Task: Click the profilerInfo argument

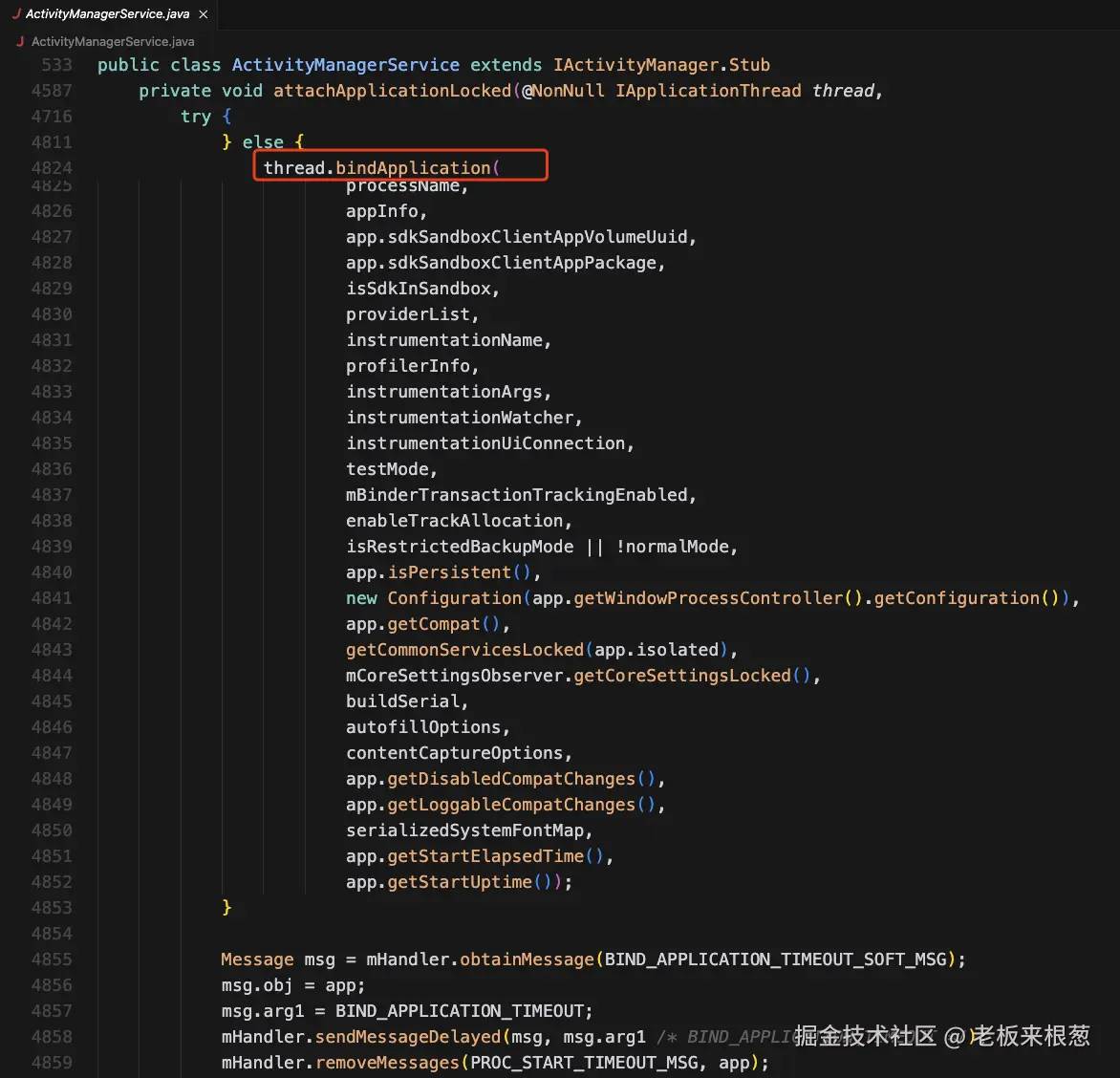Action: coord(408,366)
